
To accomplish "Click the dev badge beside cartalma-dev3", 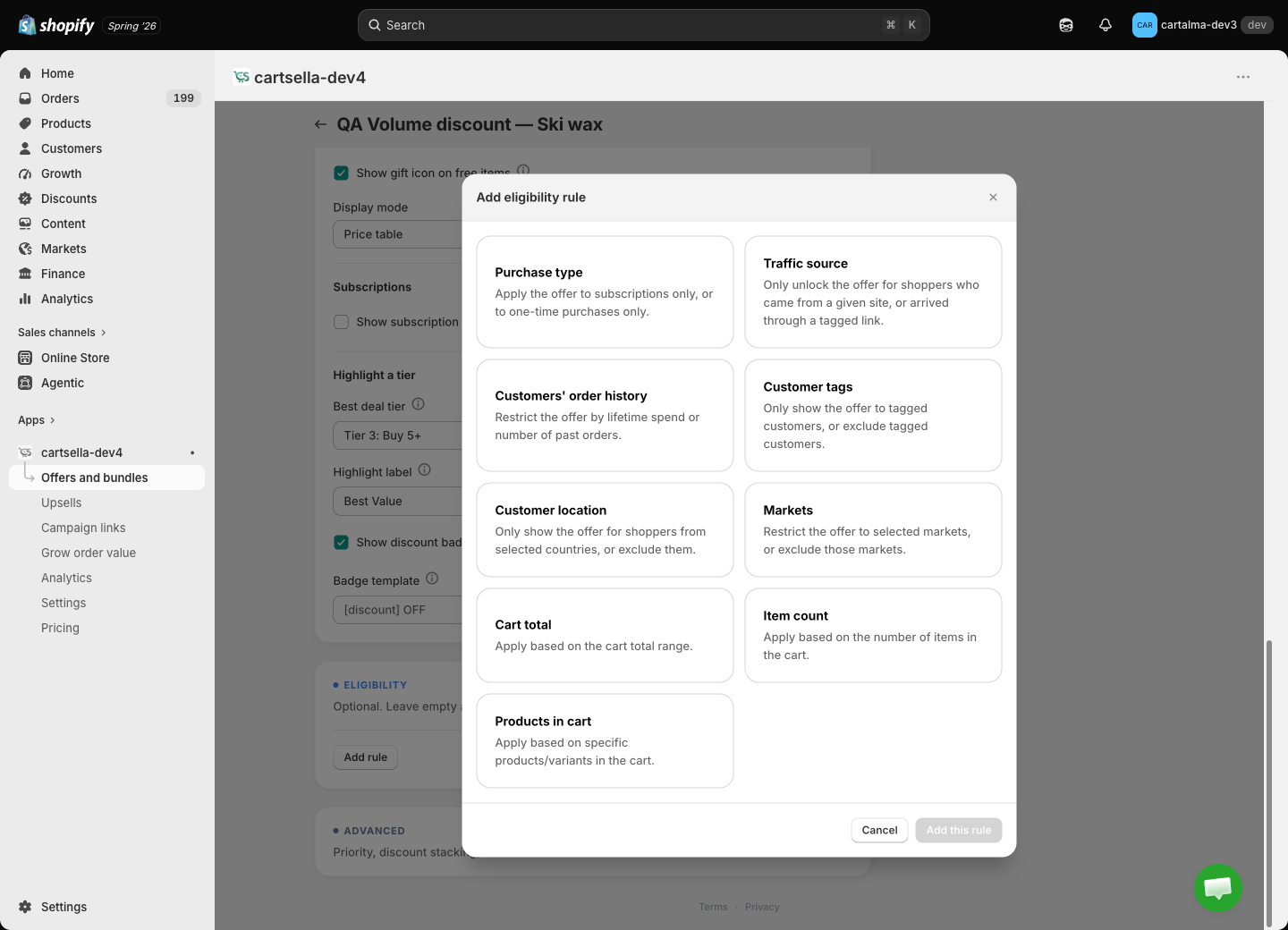I will [x=1257, y=25].
